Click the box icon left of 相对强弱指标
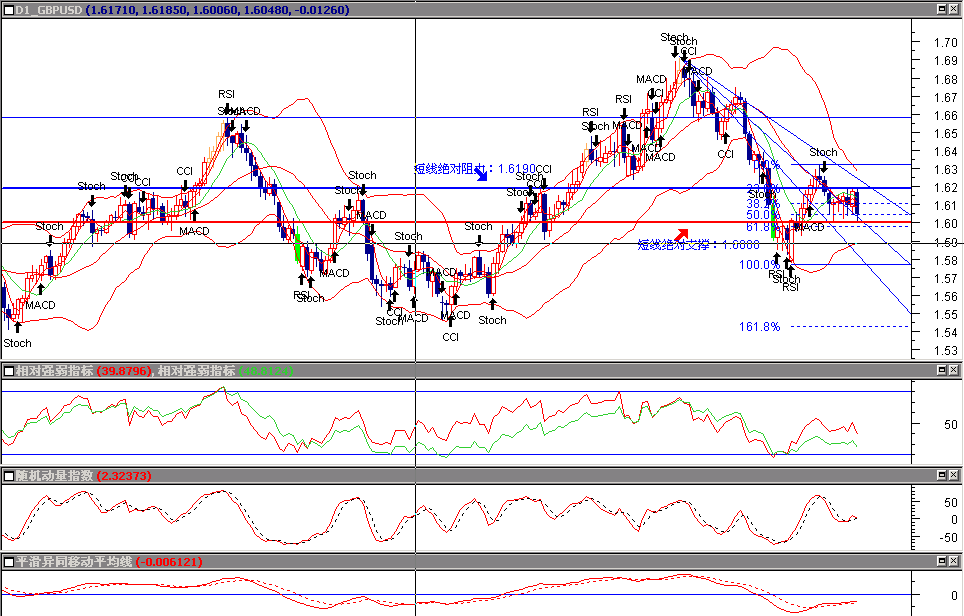 [x=8, y=371]
